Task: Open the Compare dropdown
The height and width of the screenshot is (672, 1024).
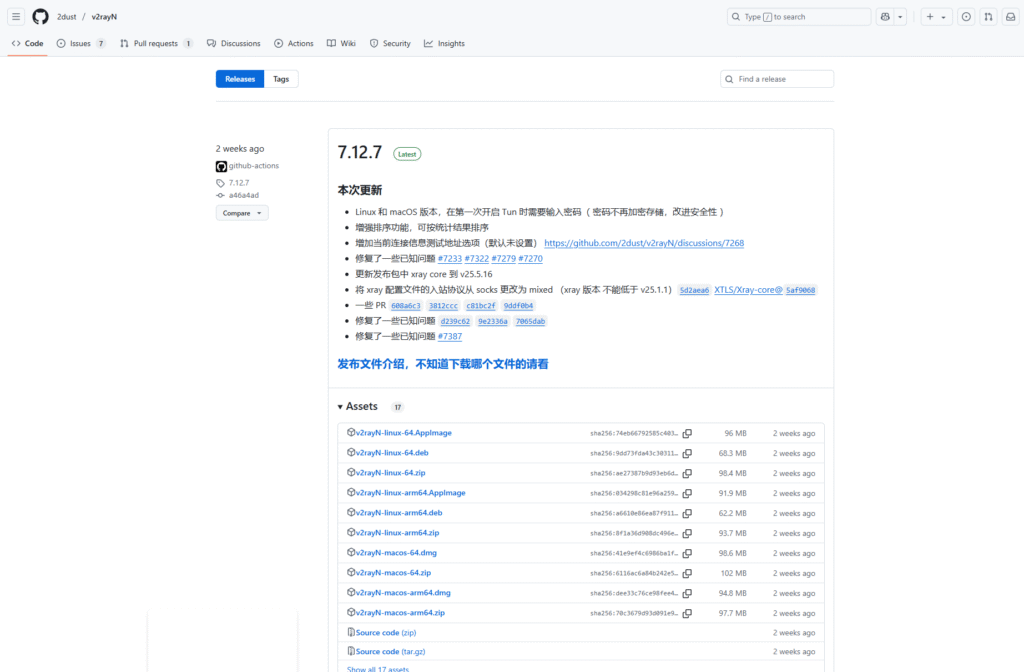Action: click(242, 213)
